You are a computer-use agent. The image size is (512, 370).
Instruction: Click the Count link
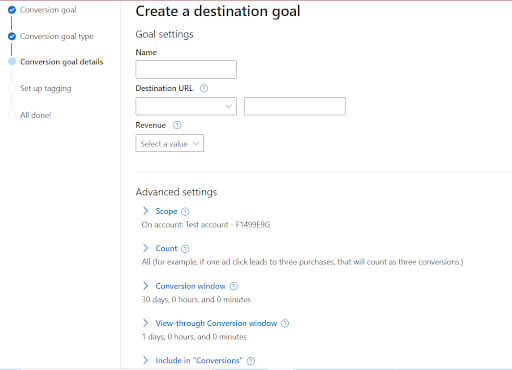(166, 248)
